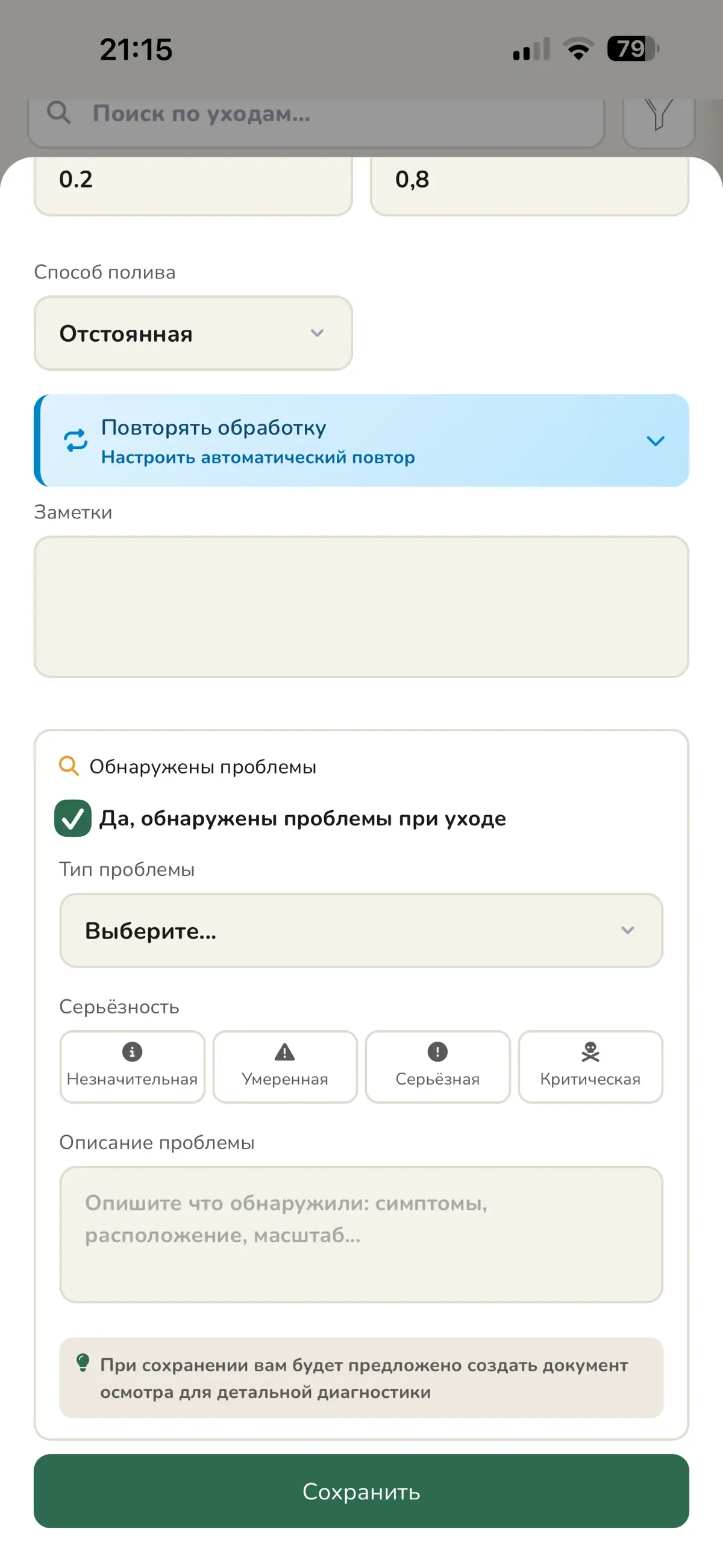Tap Настроить автоматический повтор link text
Screen dimensions: 723x1568
coord(258,457)
